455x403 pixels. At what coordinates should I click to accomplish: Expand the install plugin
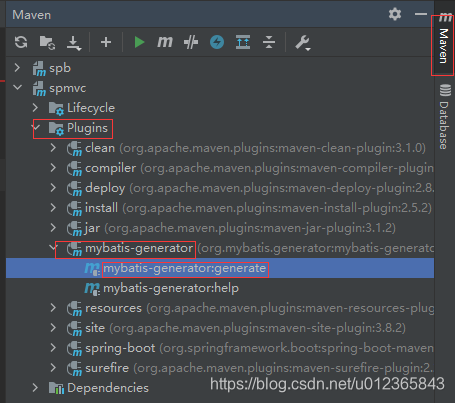pyautogui.click(x=53, y=208)
